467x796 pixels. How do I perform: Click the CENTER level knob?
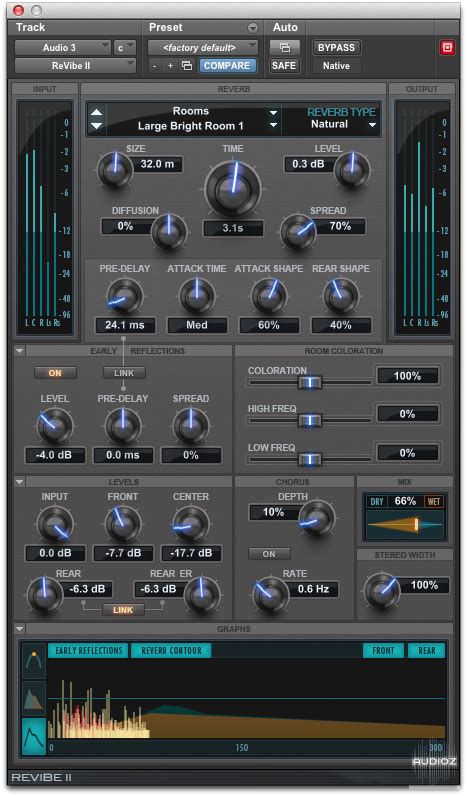click(x=190, y=524)
